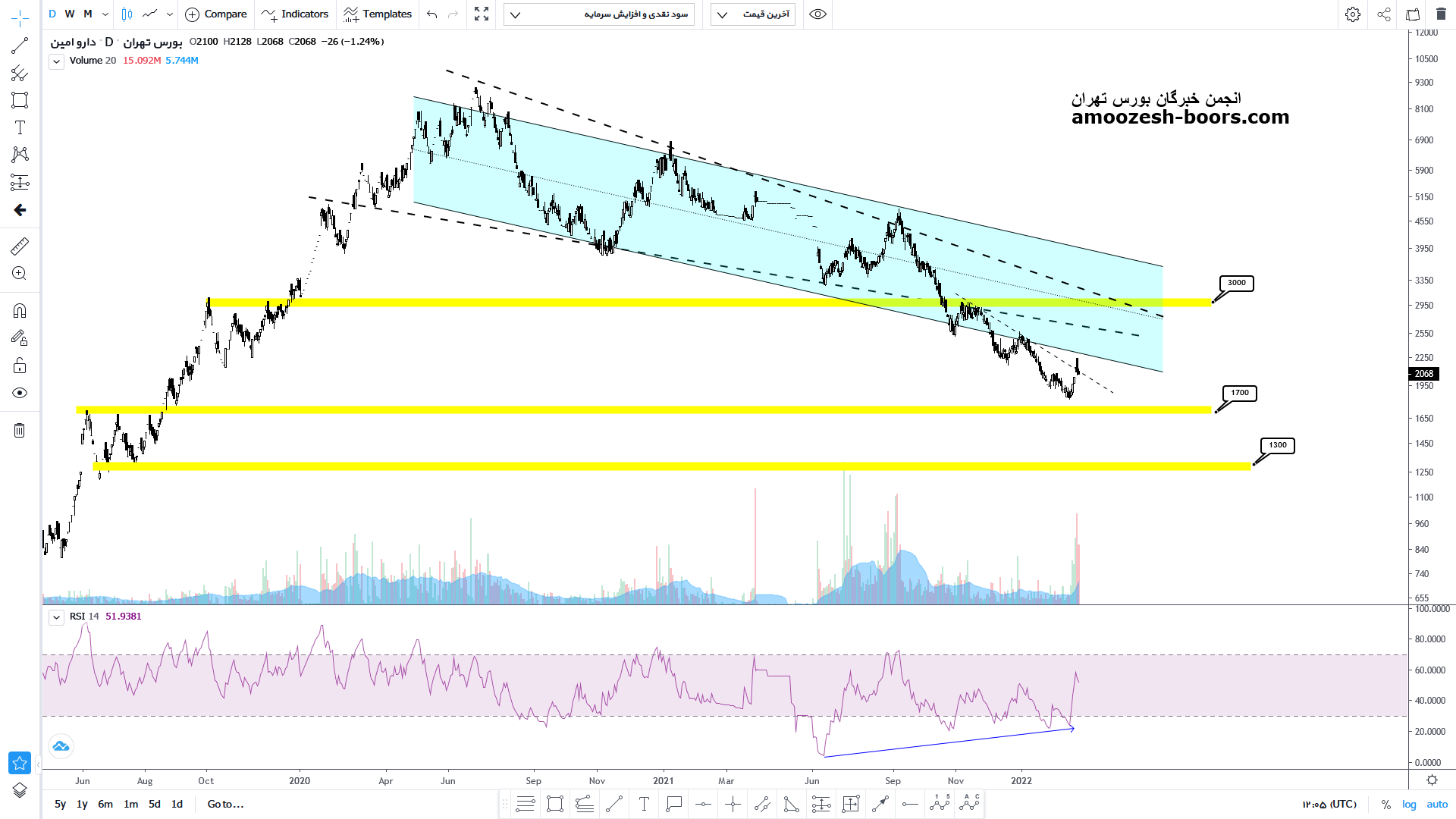Toggle the eye icon in the top toolbar

[817, 14]
